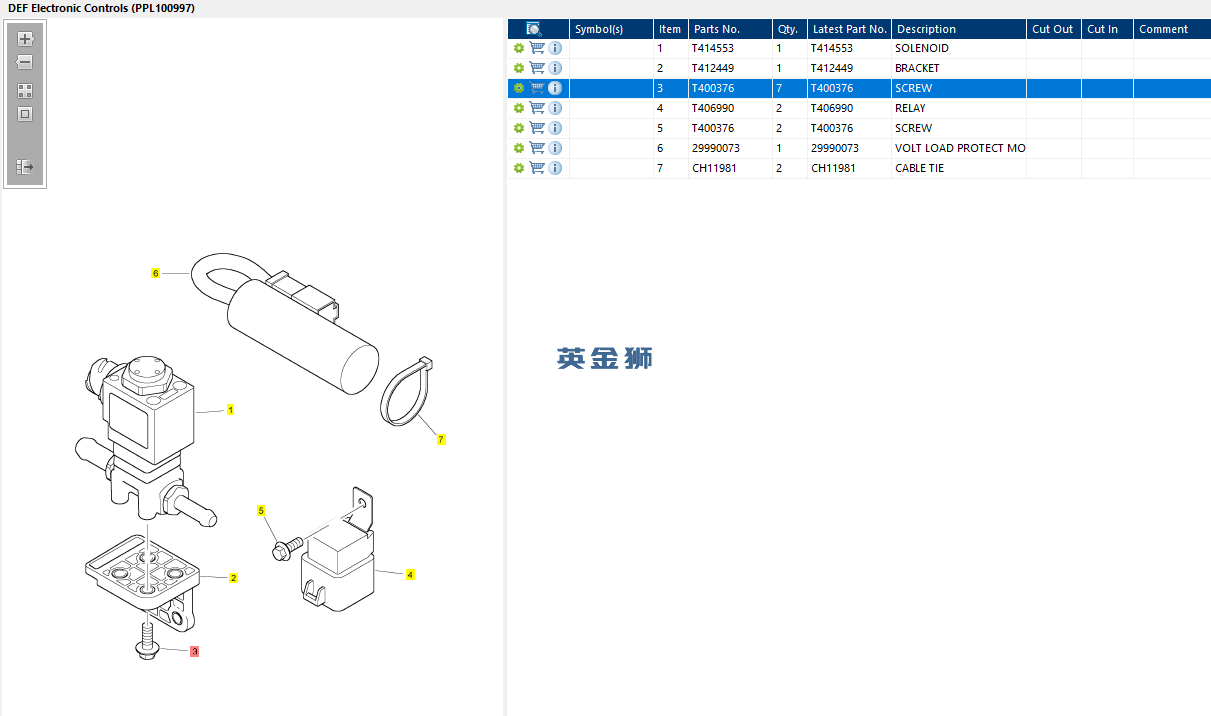
Task: Click the four-squares grid view icon
Action: (x=26, y=90)
